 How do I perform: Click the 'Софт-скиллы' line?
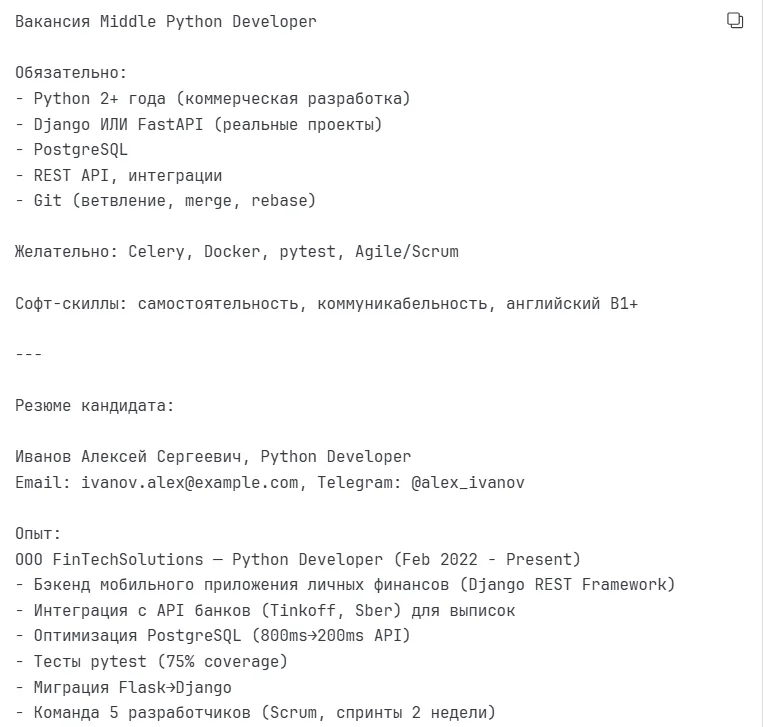[326, 304]
